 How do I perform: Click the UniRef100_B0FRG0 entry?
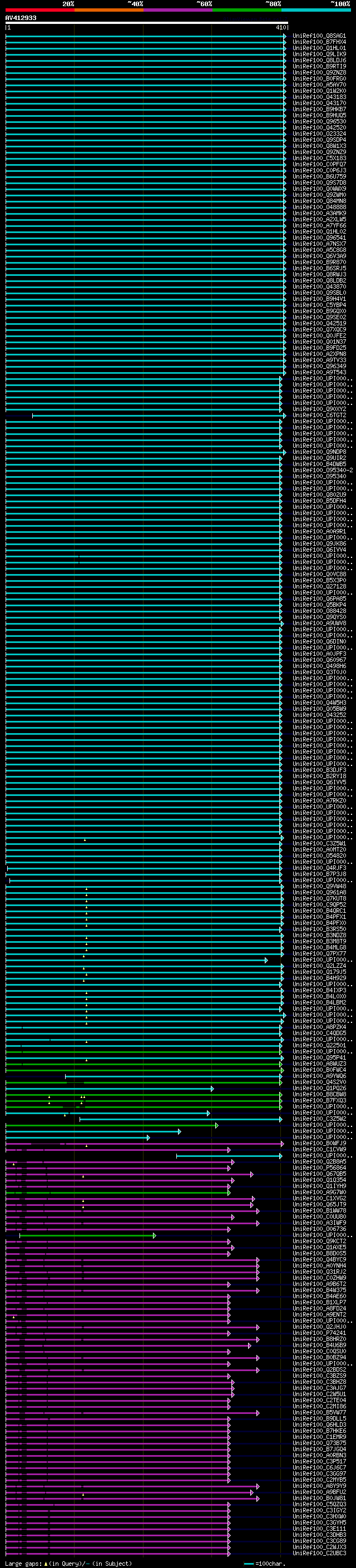[x=319, y=78]
